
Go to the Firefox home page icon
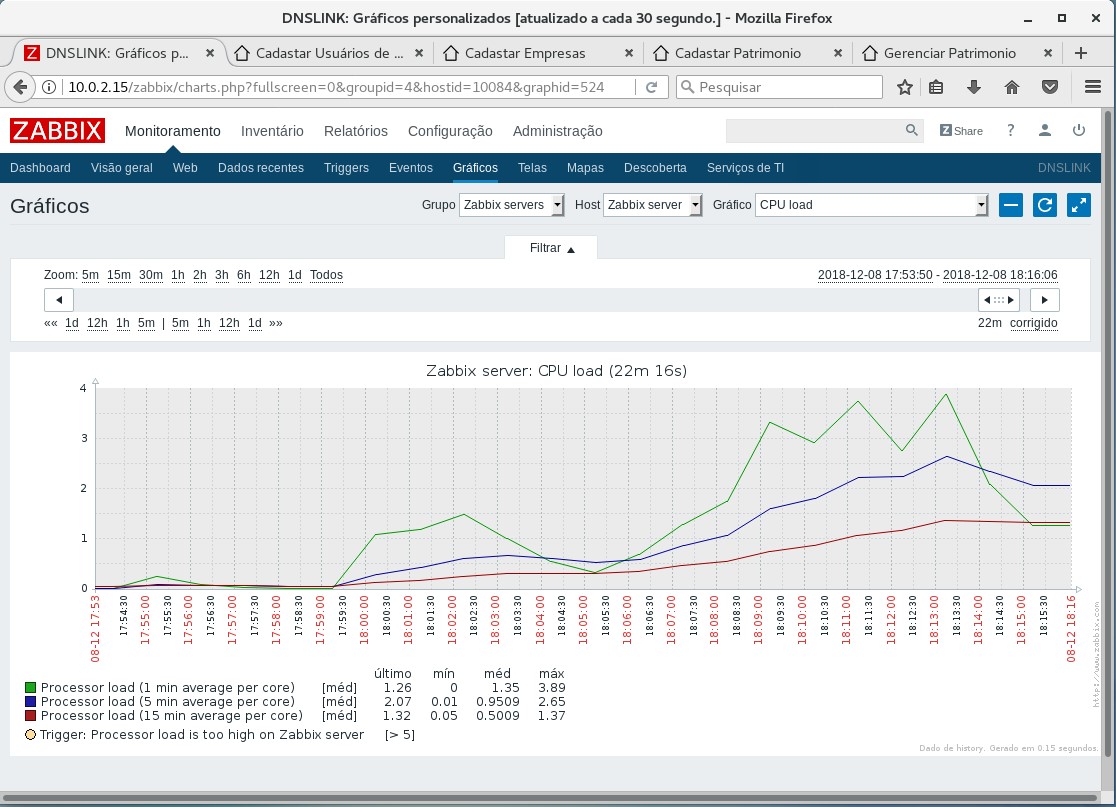click(1011, 87)
